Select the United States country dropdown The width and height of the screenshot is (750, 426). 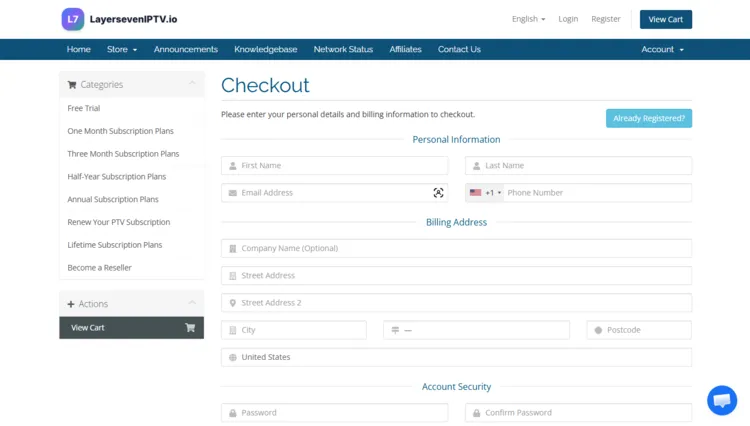[456, 357]
